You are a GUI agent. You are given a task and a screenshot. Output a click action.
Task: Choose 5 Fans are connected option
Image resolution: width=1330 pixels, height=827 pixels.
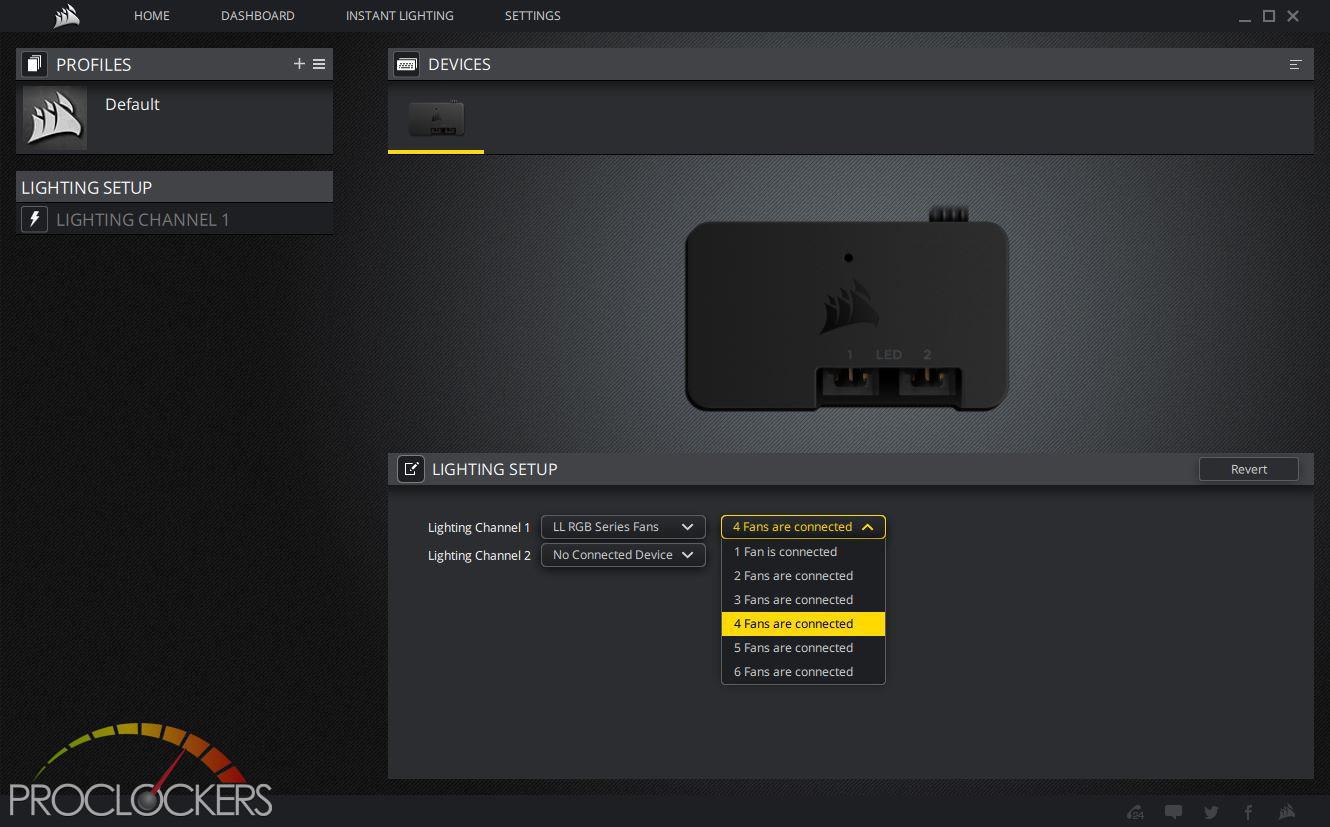803,648
